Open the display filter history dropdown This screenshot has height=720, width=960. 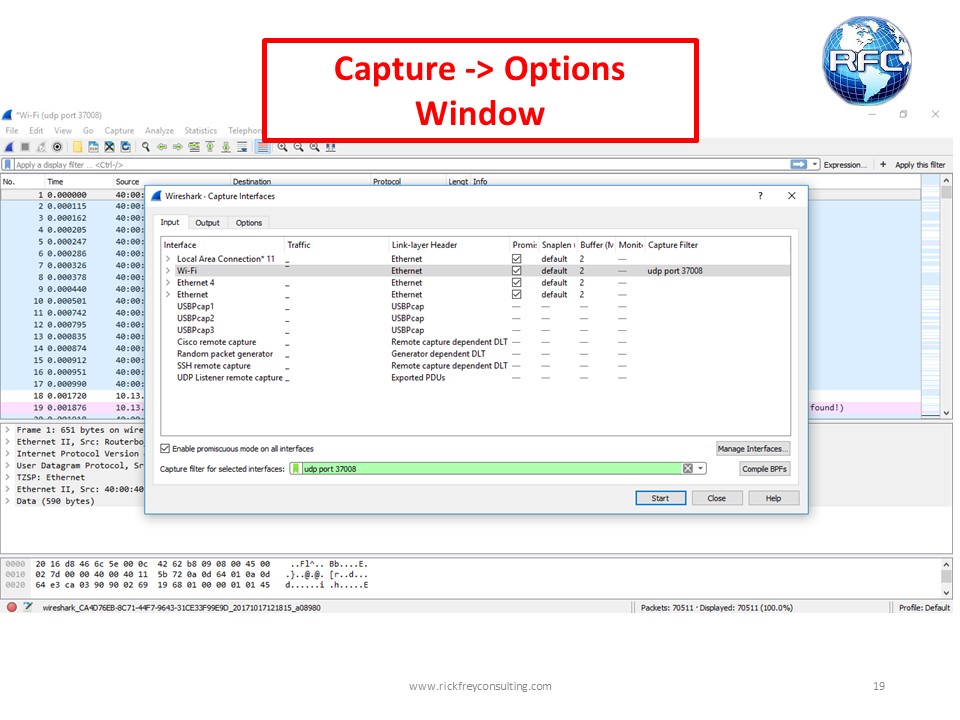pyautogui.click(x=815, y=165)
